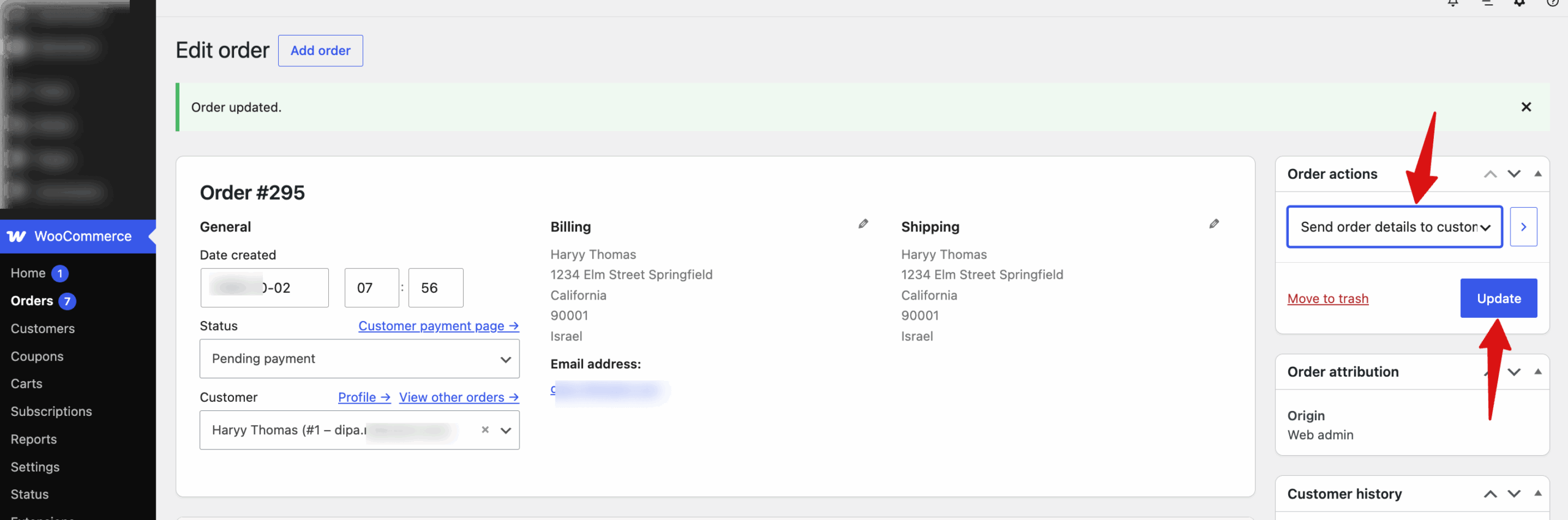Click the Update button
This screenshot has width=1568, height=520.
(1499, 298)
